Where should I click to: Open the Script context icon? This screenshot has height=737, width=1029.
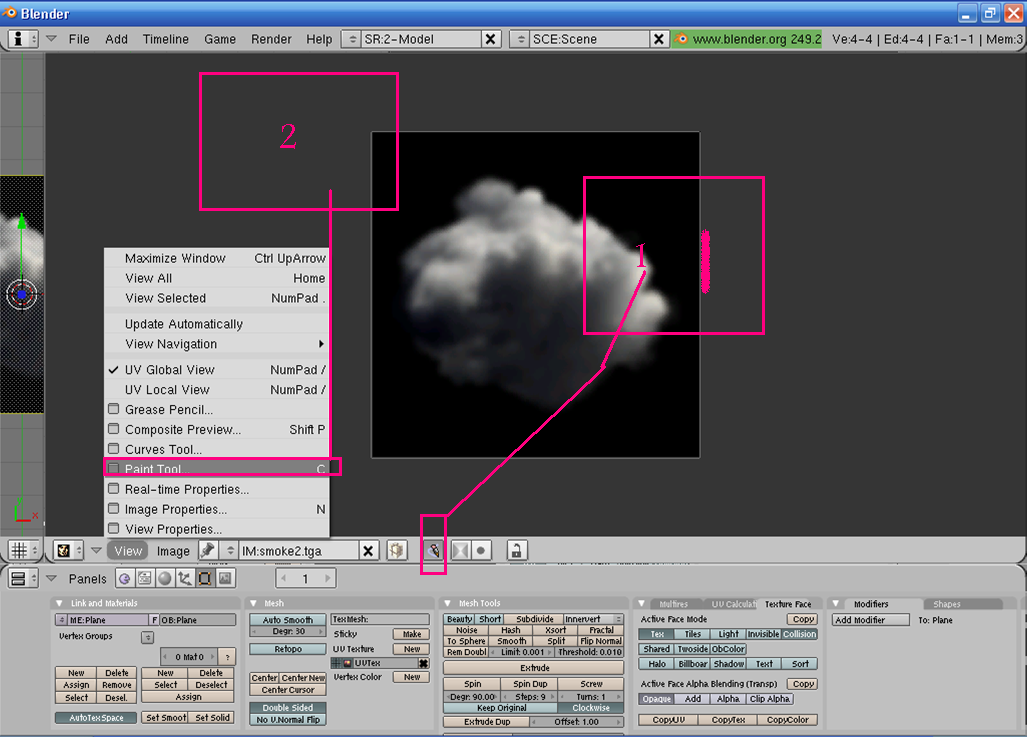click(x=144, y=578)
